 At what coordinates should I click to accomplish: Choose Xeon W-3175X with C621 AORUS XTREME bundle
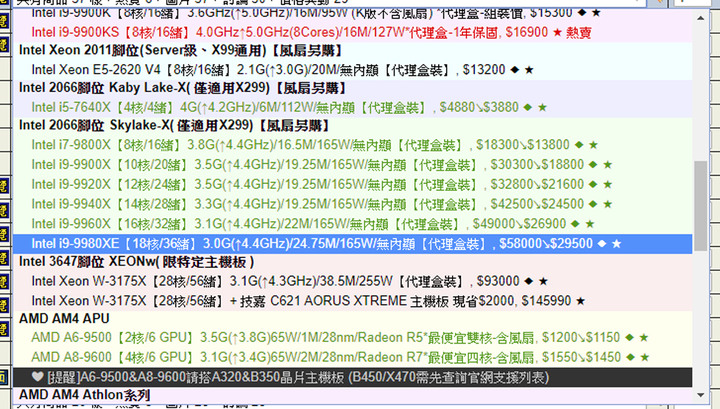click(x=352, y=301)
